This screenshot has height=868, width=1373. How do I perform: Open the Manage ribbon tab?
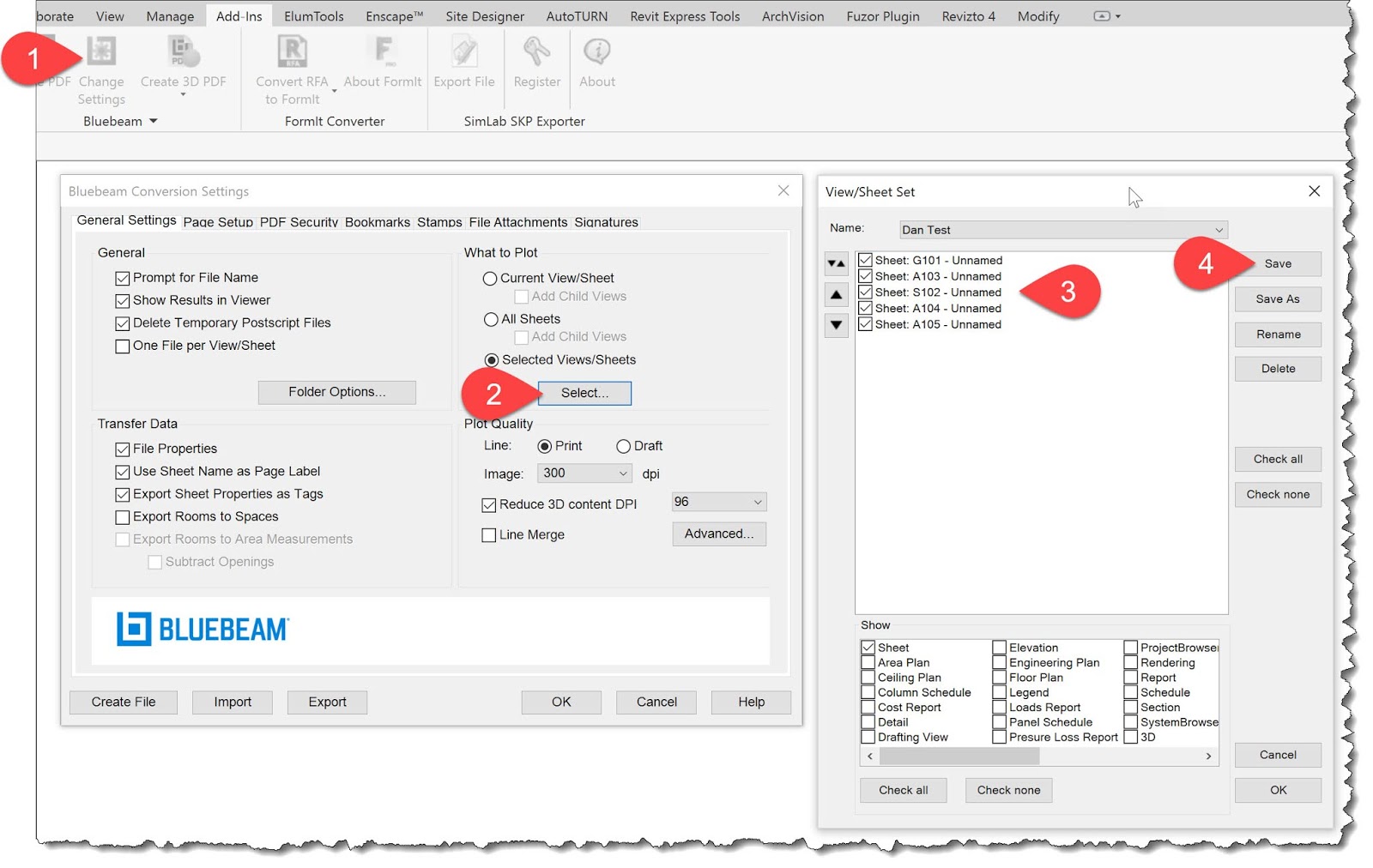(169, 15)
